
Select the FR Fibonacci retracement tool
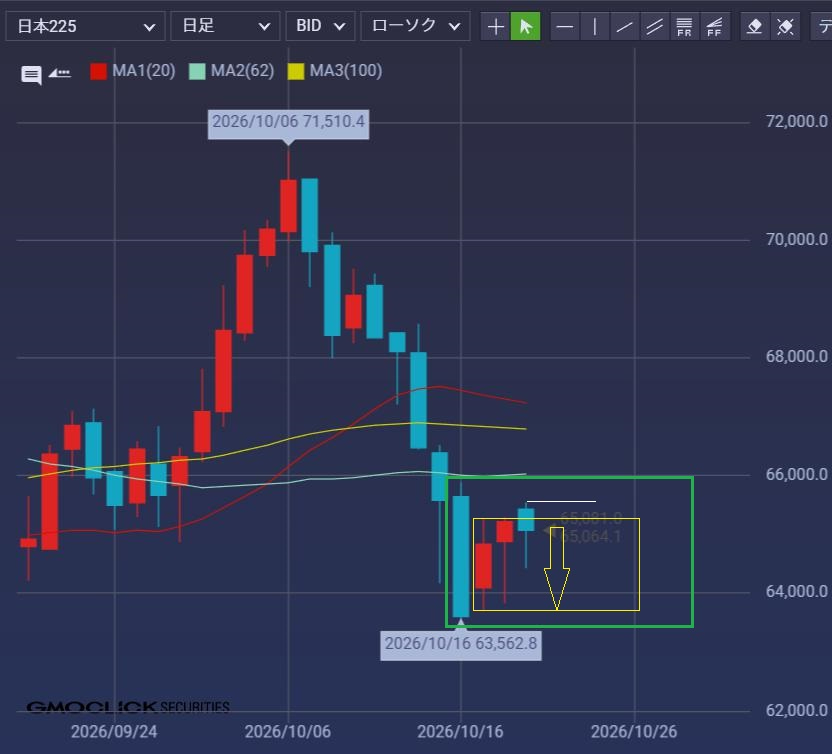[x=684, y=26]
